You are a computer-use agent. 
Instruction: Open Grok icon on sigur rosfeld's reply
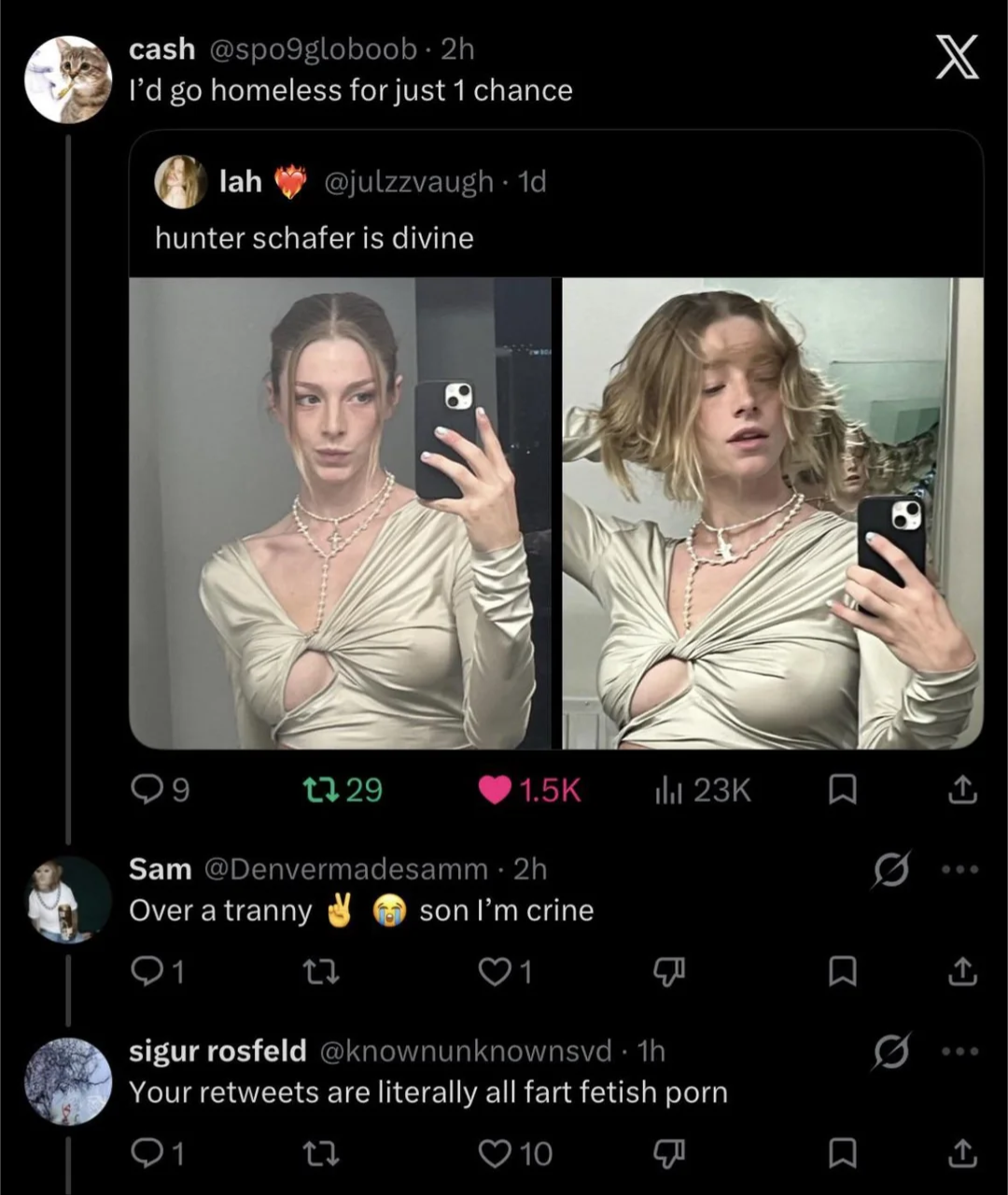pyautogui.click(x=890, y=1052)
